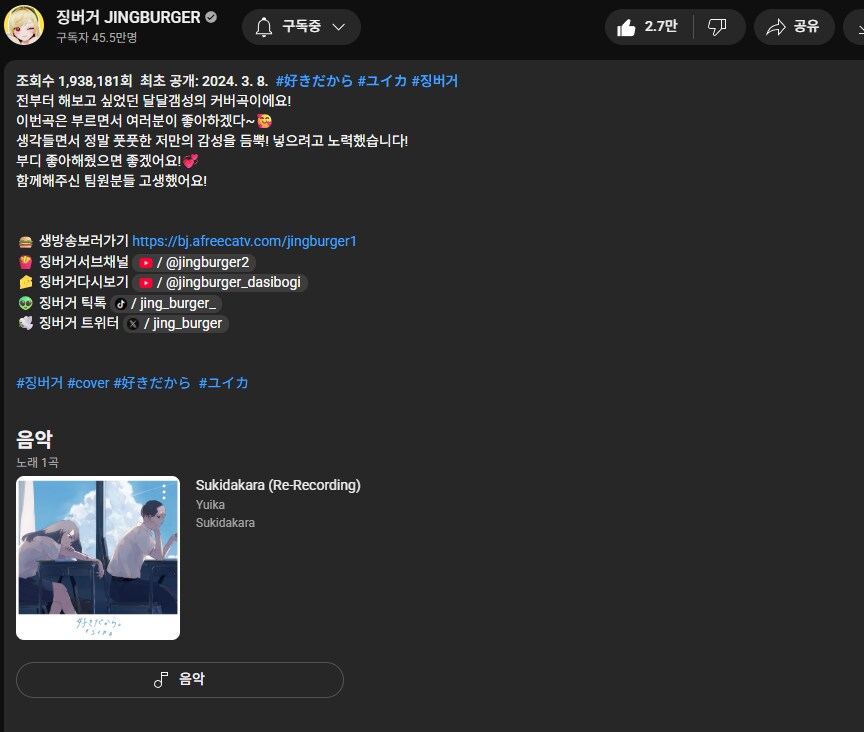The width and height of the screenshot is (864, 732).
Task: Click the music note 음악 button
Action: [180, 680]
